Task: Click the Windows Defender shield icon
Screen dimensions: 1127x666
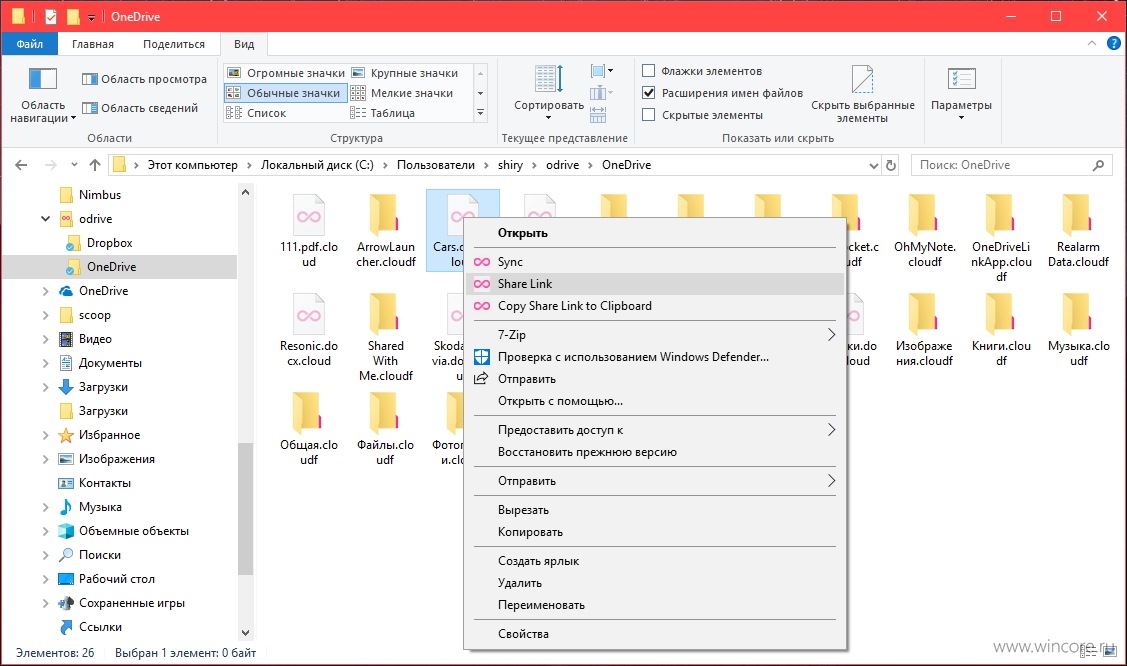Action: 482,357
